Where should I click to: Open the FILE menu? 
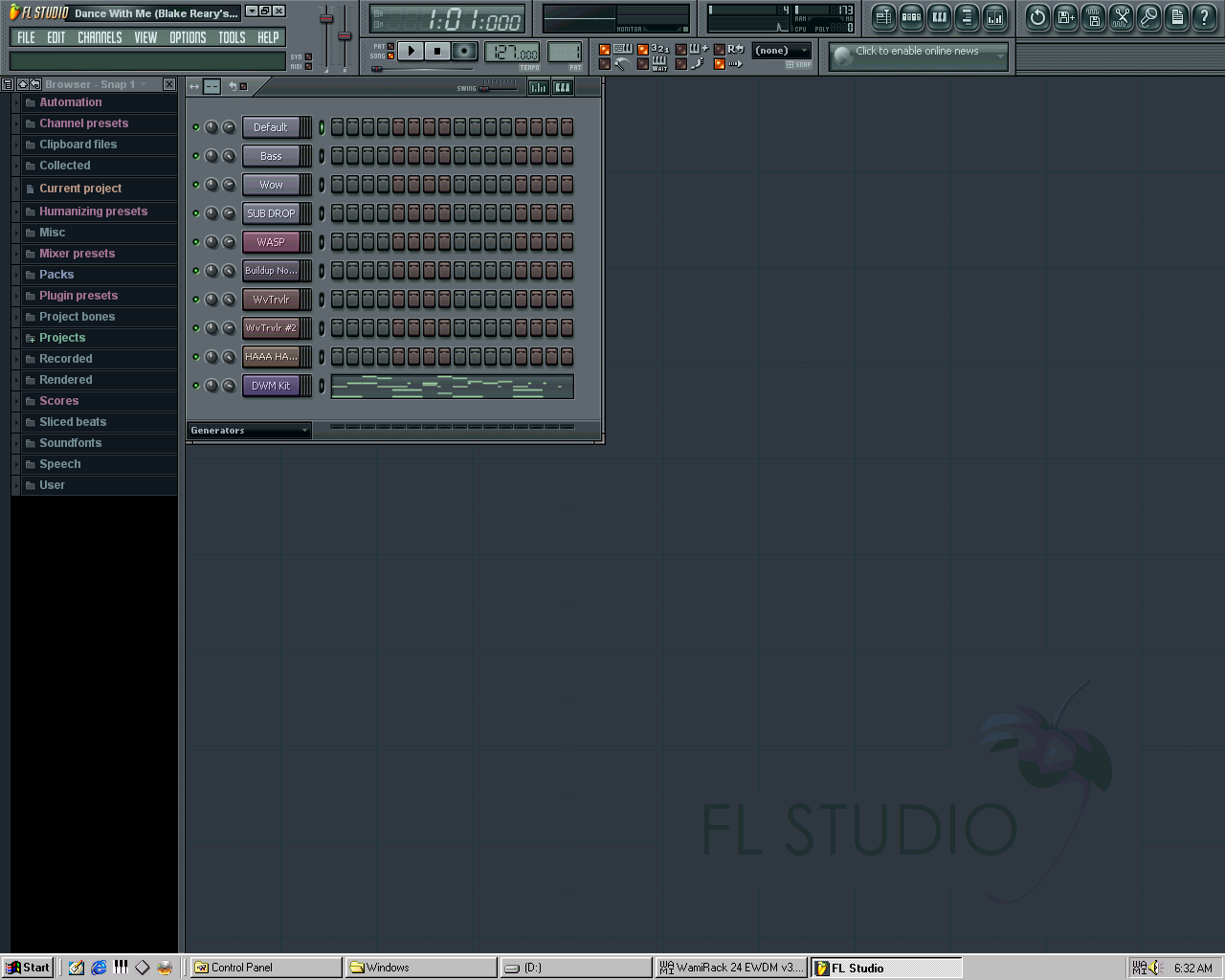[26, 37]
